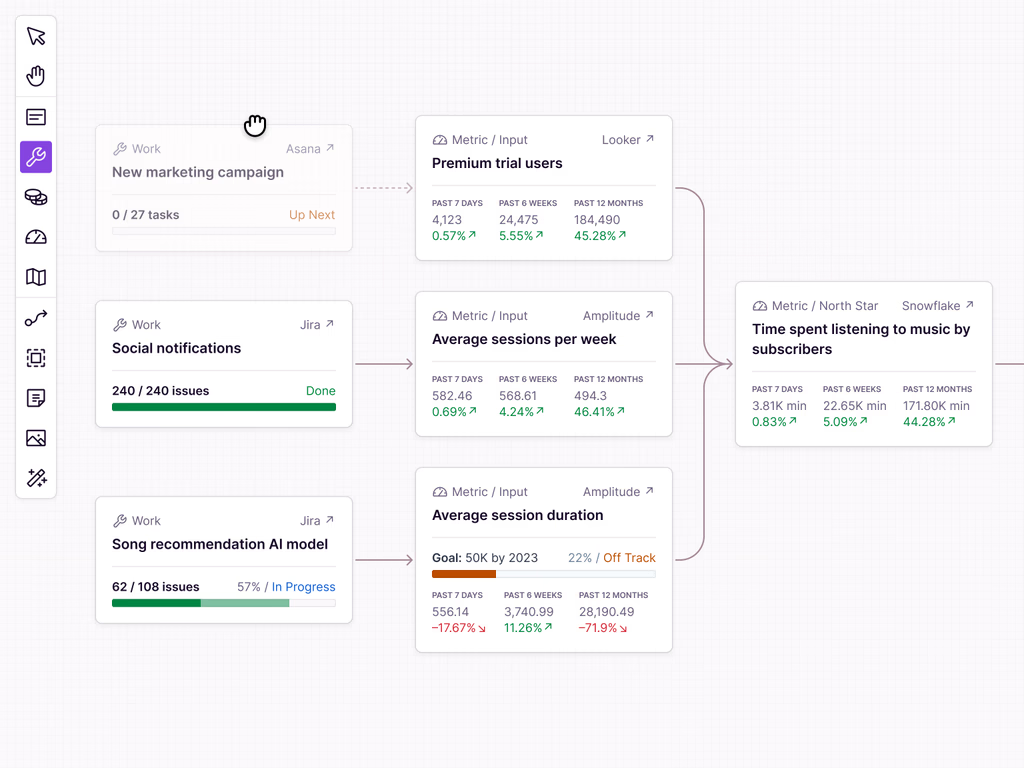Viewport: 1024px width, 768px height.
Task: Select the arrow pointer tool
Action: pos(36,36)
